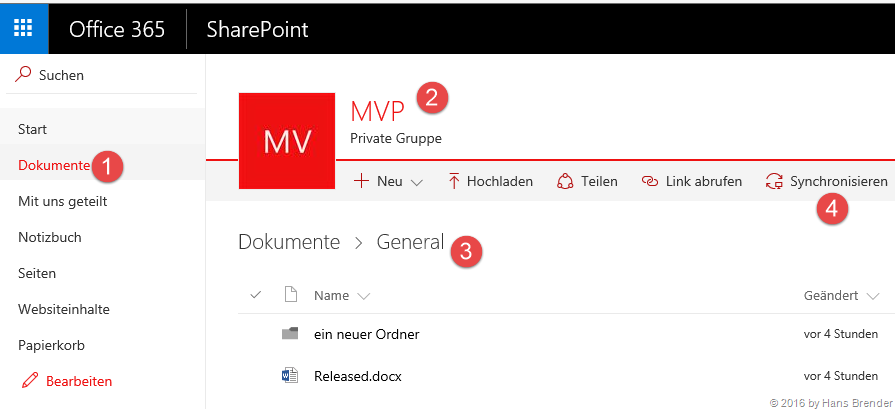Open the Released.docx file name link
This screenshot has height=409, width=895.
point(358,376)
